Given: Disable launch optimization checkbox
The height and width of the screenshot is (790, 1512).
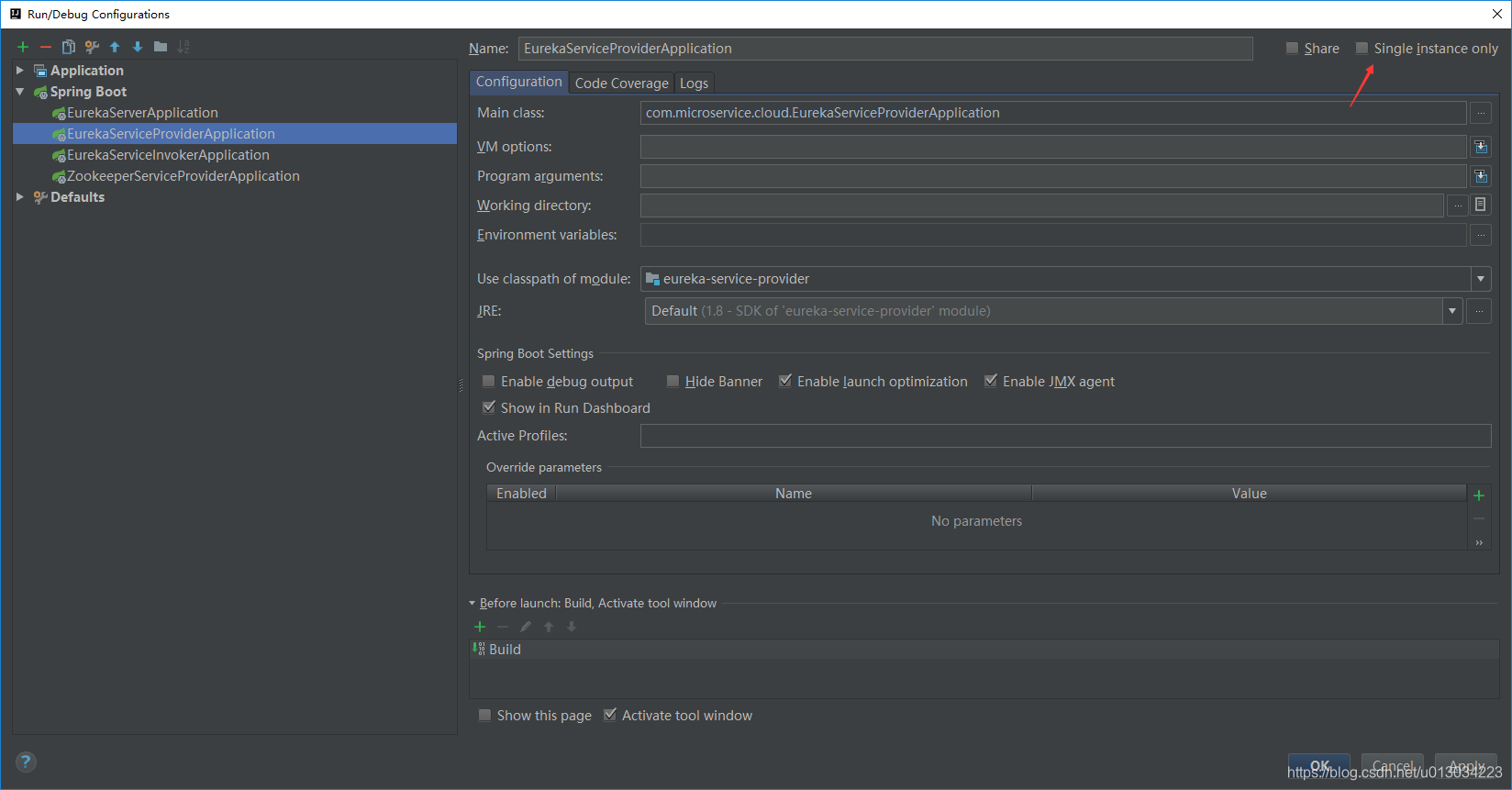Looking at the screenshot, I should (785, 382).
